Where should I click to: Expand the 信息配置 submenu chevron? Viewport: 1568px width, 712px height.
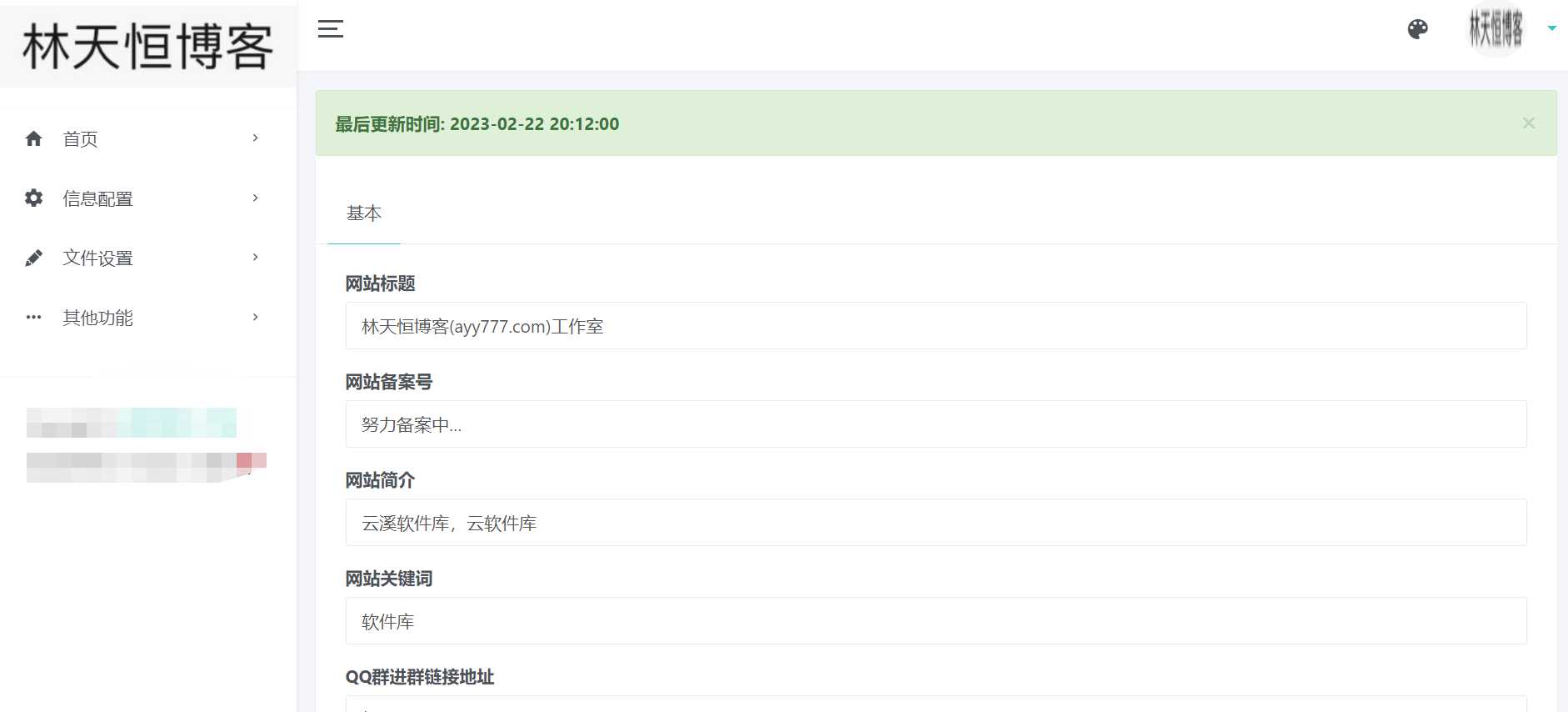(255, 198)
